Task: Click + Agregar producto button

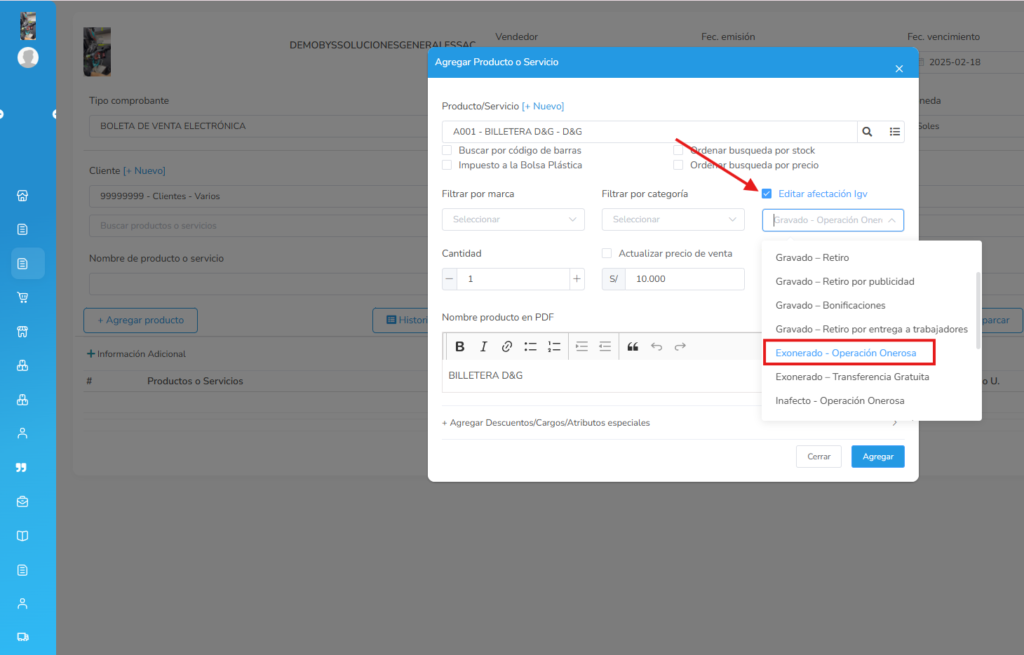Action: coord(140,320)
